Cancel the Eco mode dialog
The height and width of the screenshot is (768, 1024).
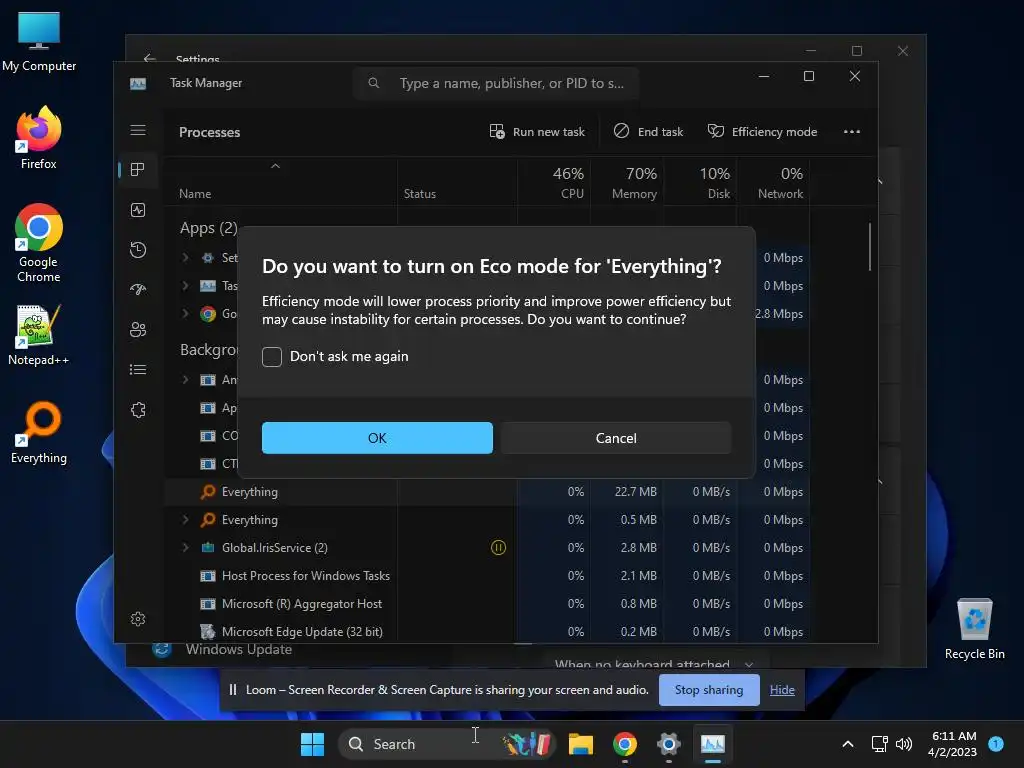616,438
